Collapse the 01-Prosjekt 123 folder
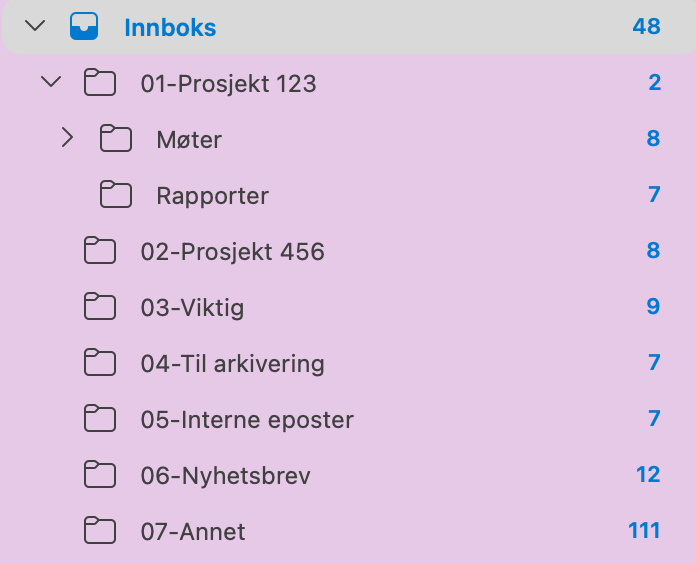696x564 pixels. click(51, 83)
